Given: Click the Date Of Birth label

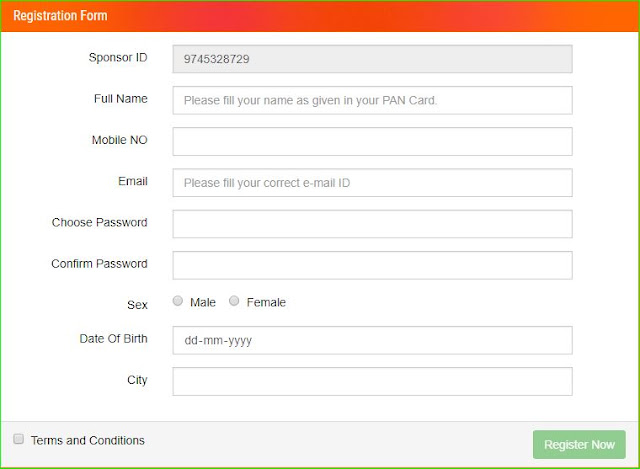Looking at the screenshot, I should coord(113,339).
